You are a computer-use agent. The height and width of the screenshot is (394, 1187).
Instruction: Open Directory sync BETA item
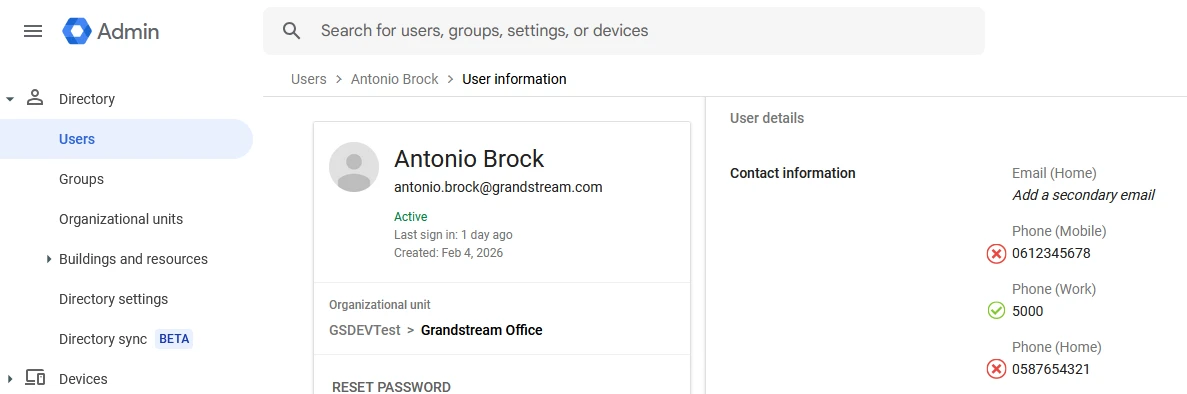click(x=126, y=339)
